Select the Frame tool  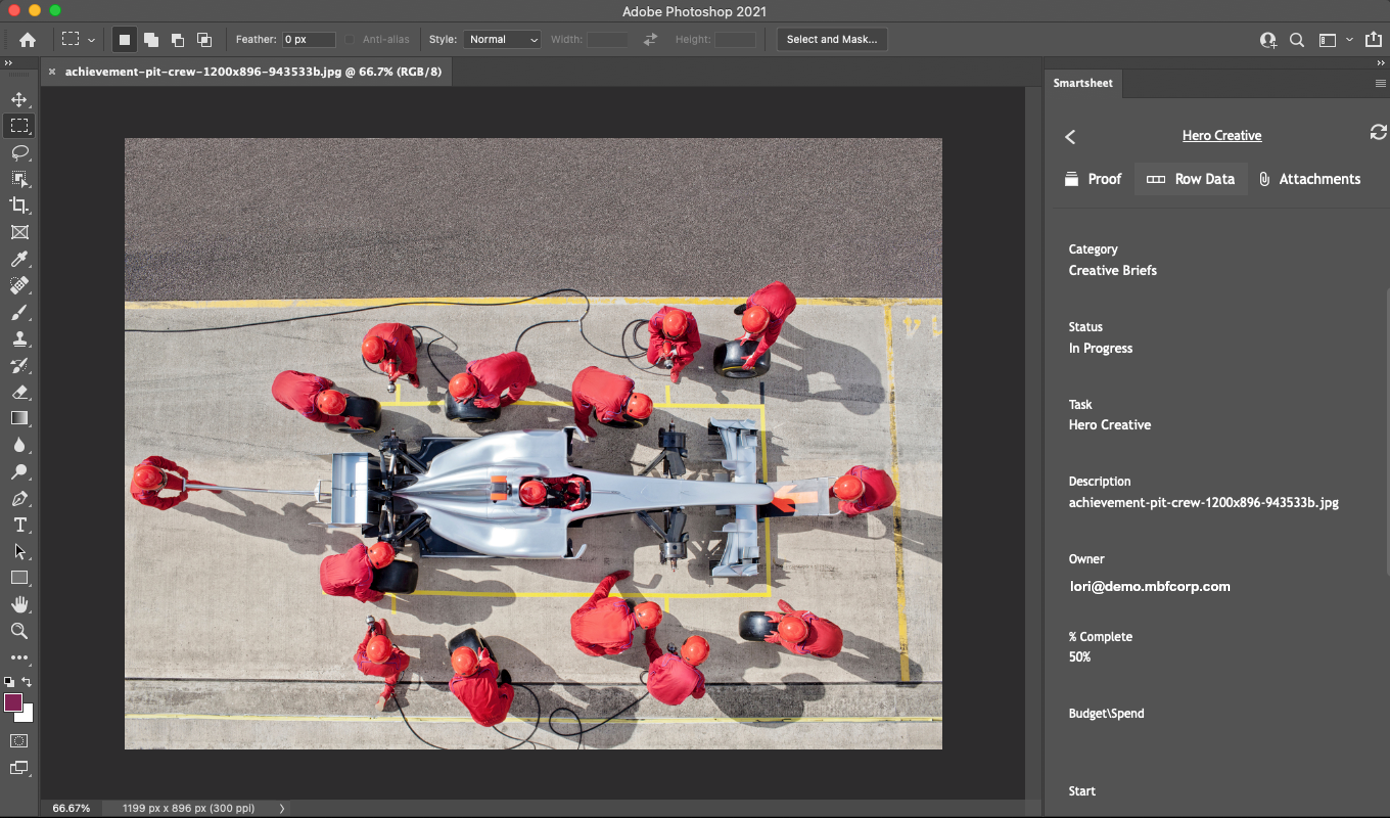(x=19, y=232)
